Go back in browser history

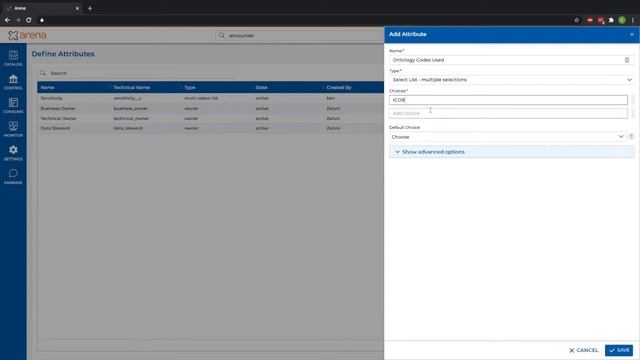click(x=7, y=20)
